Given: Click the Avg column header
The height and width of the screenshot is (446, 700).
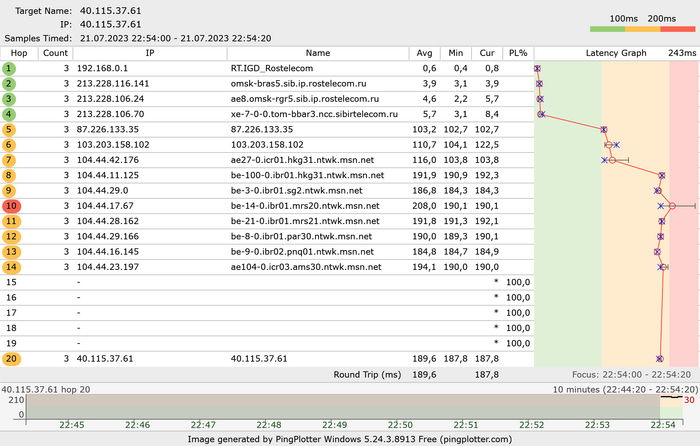Looking at the screenshot, I should coord(424,52).
